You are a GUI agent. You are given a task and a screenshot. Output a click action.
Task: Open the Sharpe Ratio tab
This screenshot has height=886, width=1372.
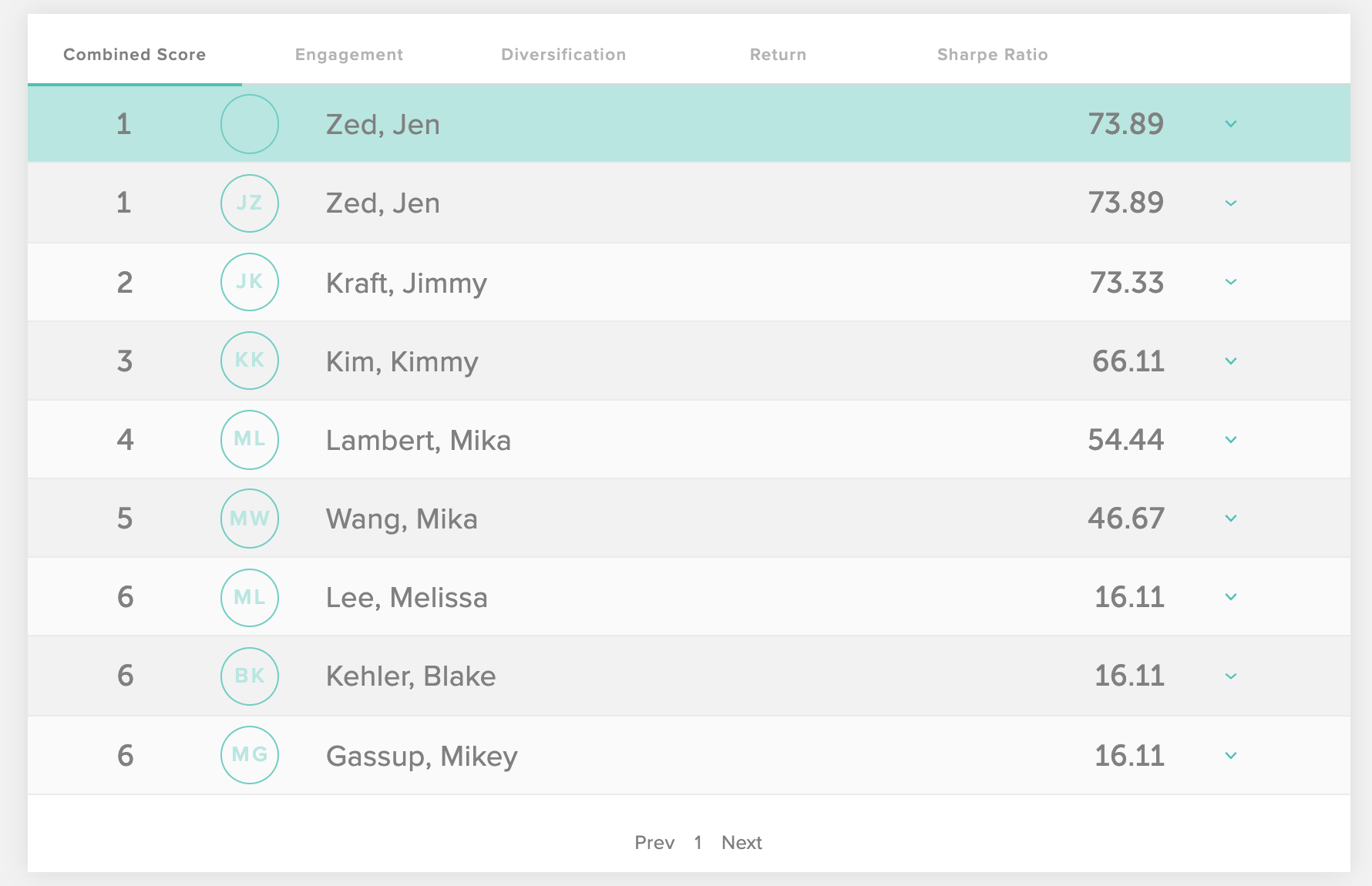pos(993,55)
